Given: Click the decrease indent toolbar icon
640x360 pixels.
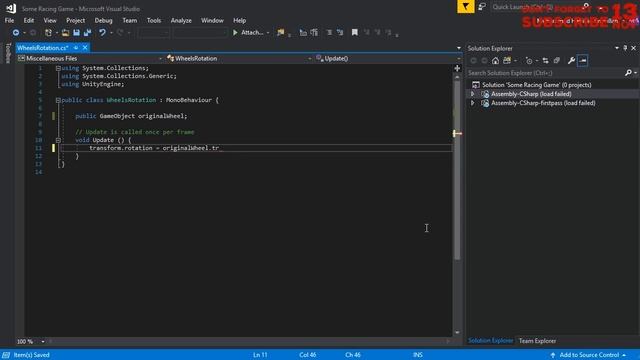Looking at the screenshot, I should click(x=303, y=32).
